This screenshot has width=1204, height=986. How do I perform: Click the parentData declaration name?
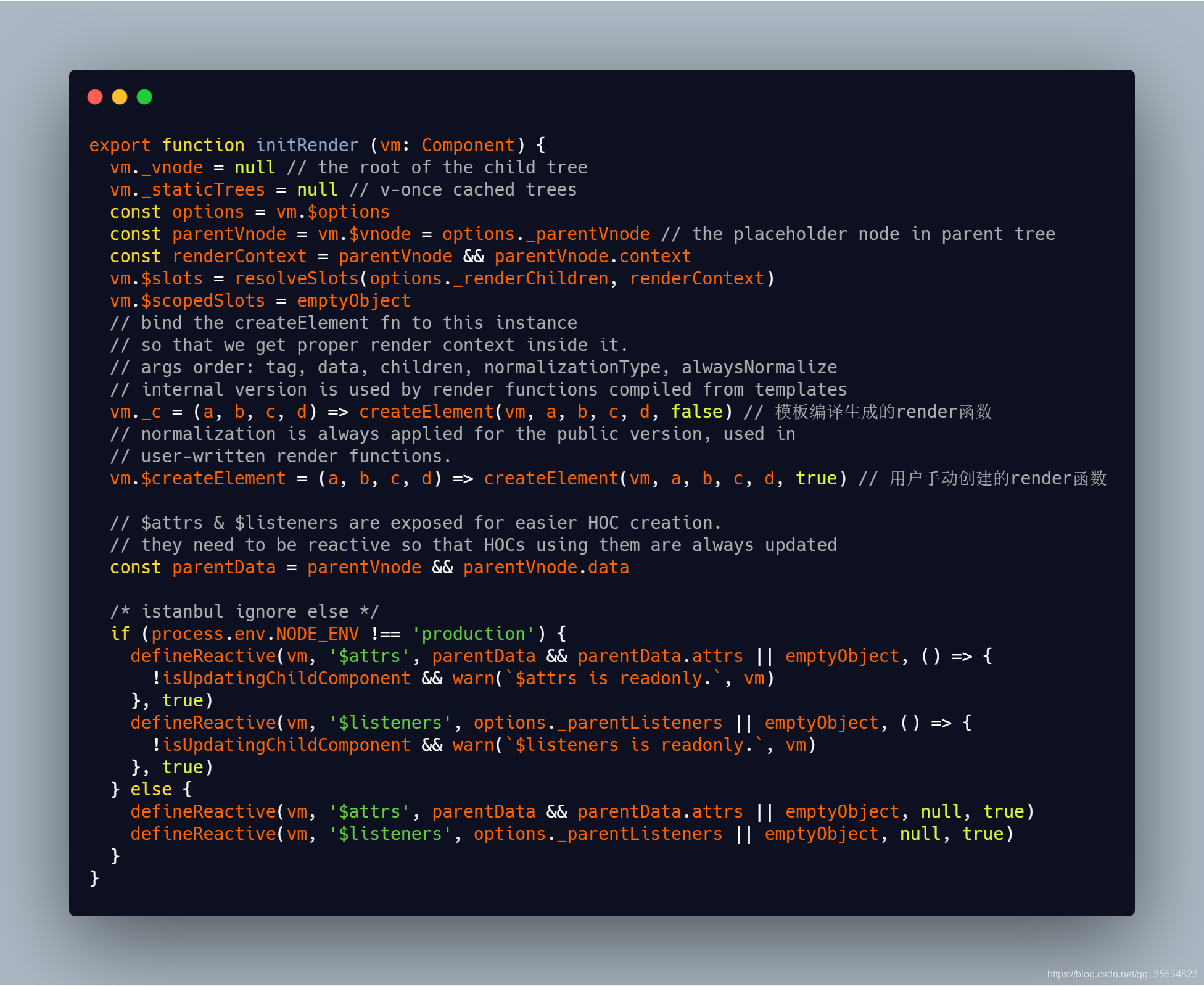click(x=224, y=567)
